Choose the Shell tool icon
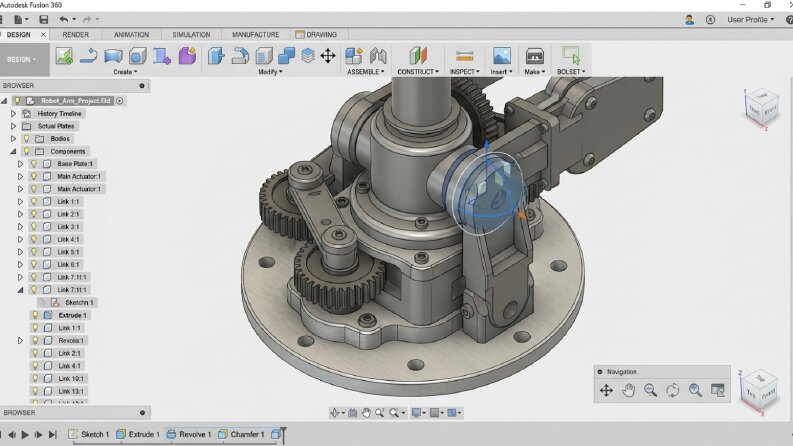Image resolution: width=793 pixels, height=446 pixels. pos(263,56)
